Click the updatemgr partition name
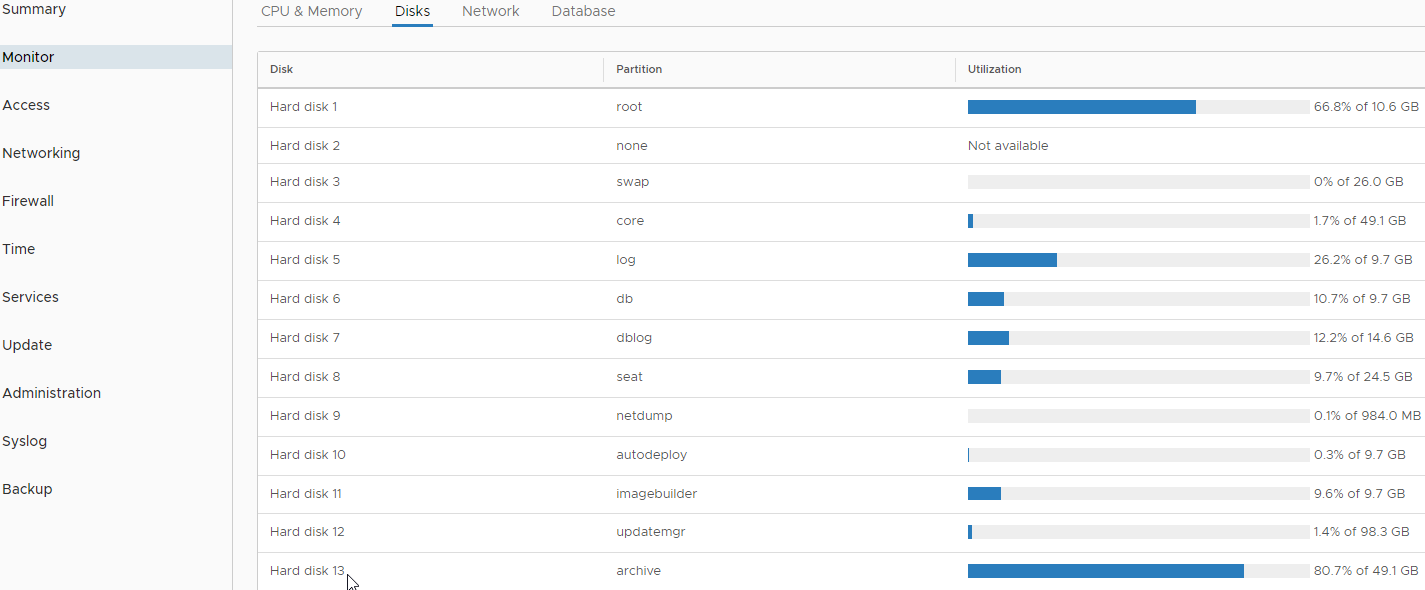 click(x=651, y=531)
